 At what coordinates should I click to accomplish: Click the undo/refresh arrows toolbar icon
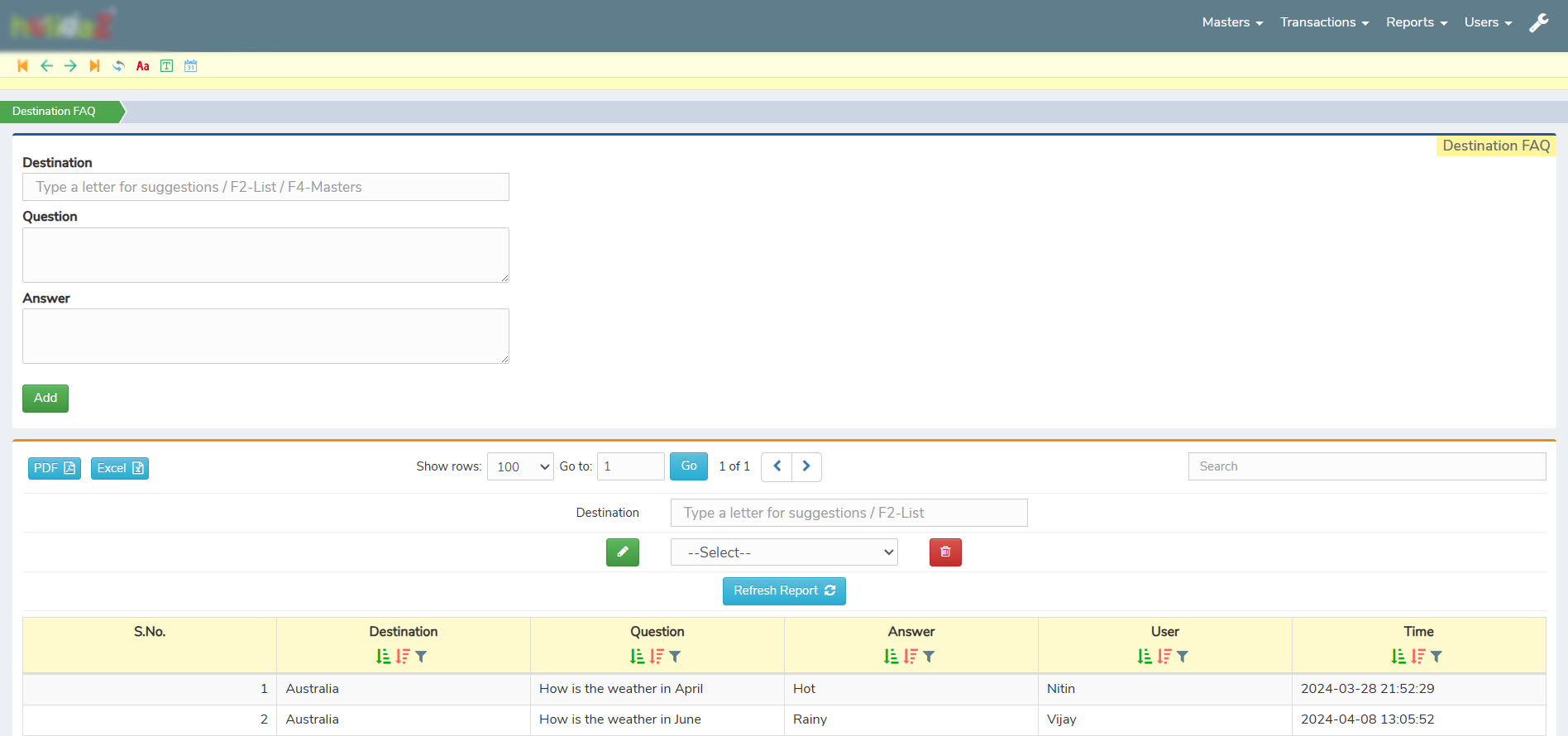point(118,66)
